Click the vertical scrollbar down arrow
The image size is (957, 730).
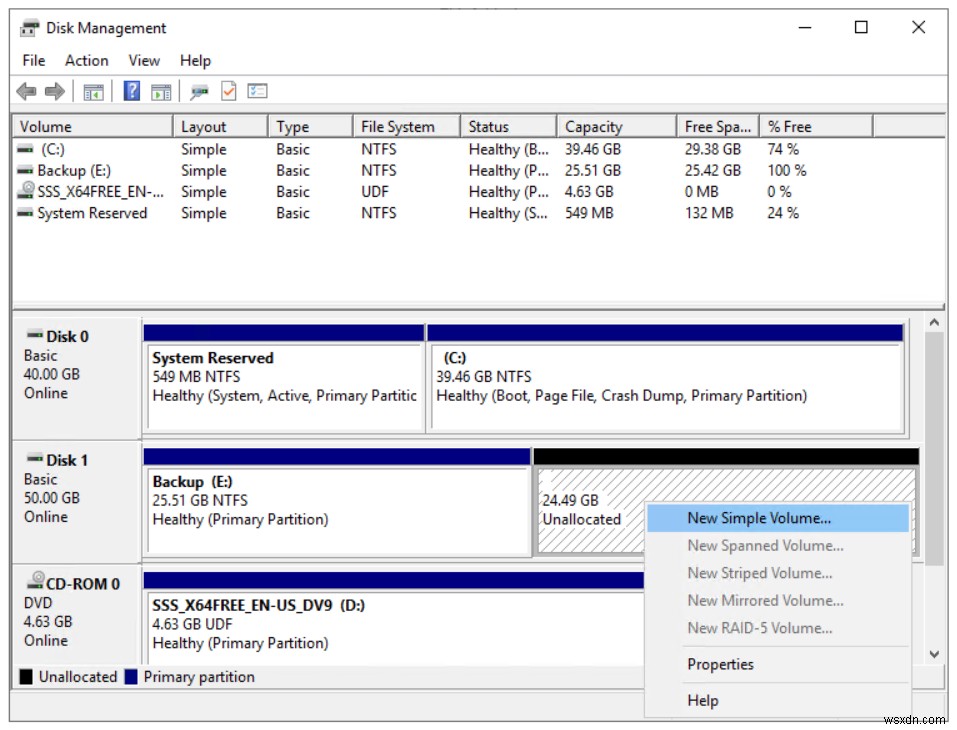pos(934,655)
